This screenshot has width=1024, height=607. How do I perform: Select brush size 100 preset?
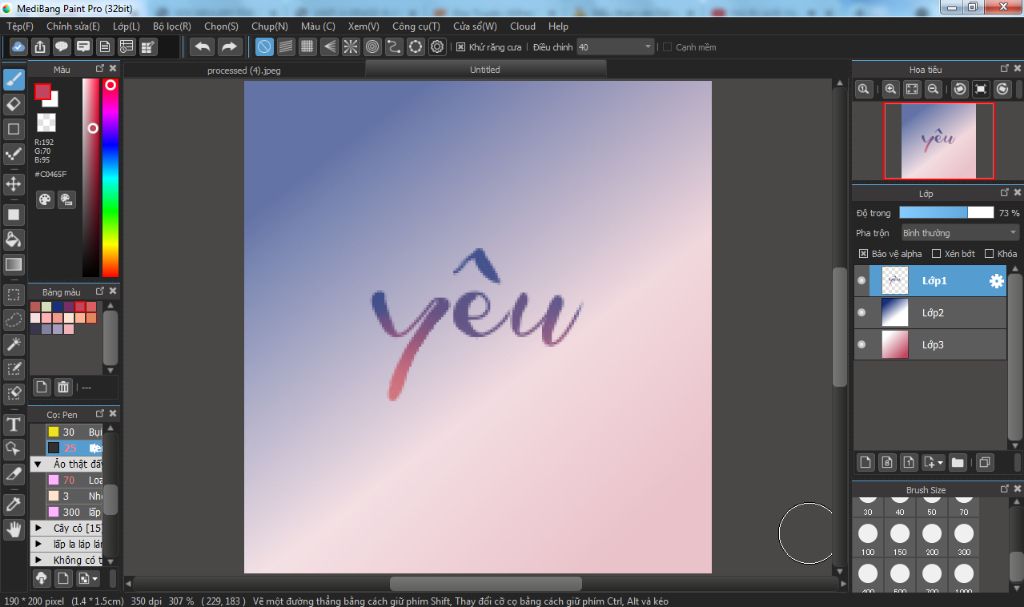tap(868, 538)
